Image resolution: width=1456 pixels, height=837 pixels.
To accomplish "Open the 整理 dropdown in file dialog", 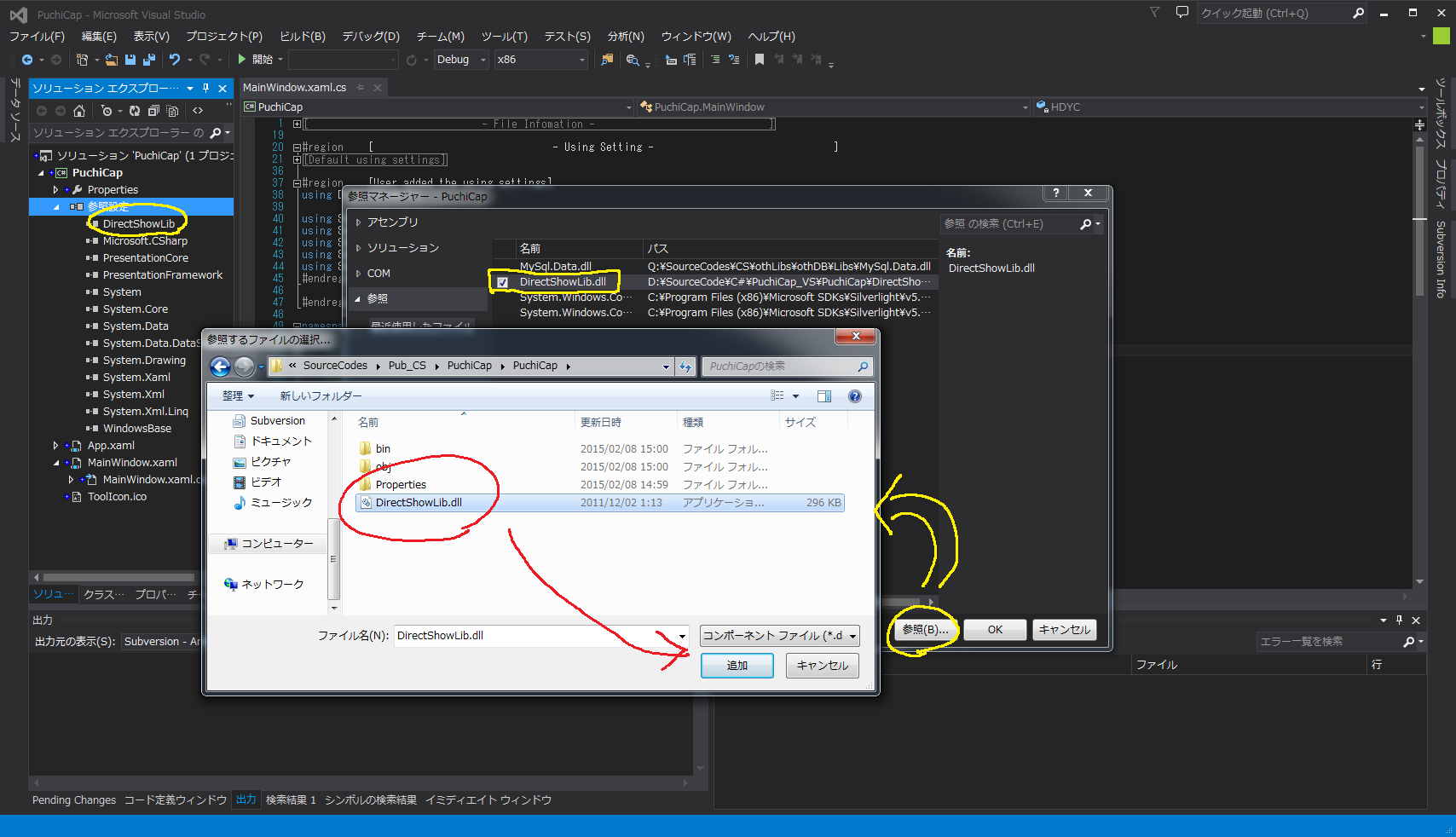I will [238, 396].
